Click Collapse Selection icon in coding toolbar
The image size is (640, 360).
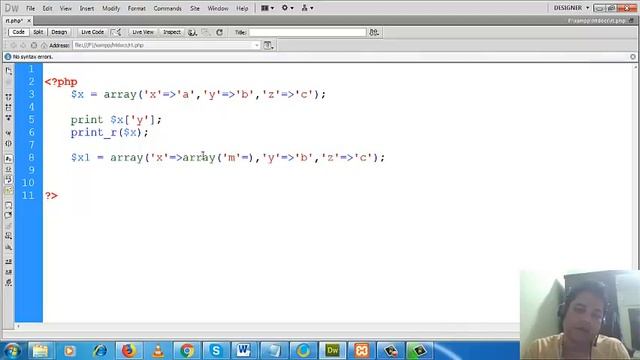pos(9,107)
